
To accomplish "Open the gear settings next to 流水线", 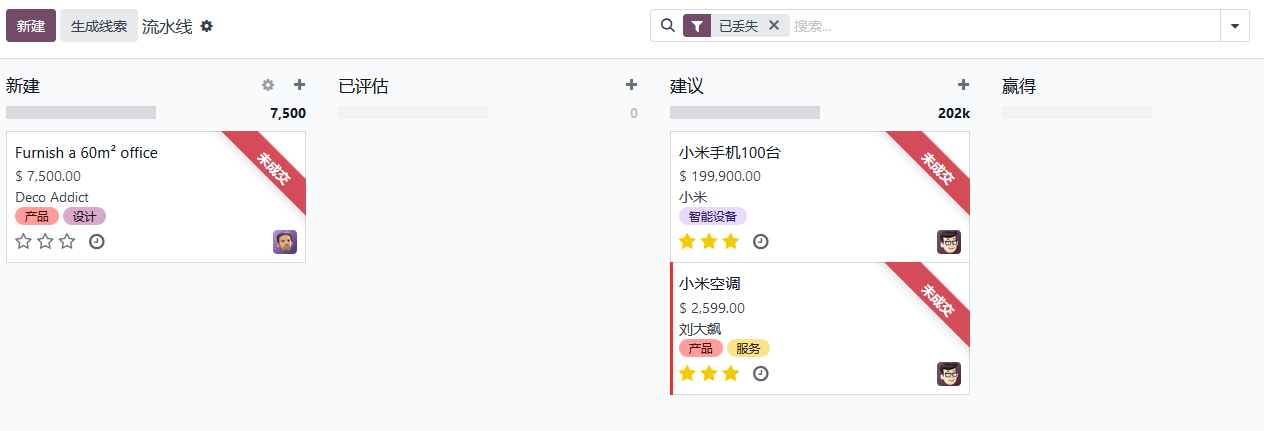I will 207,26.
